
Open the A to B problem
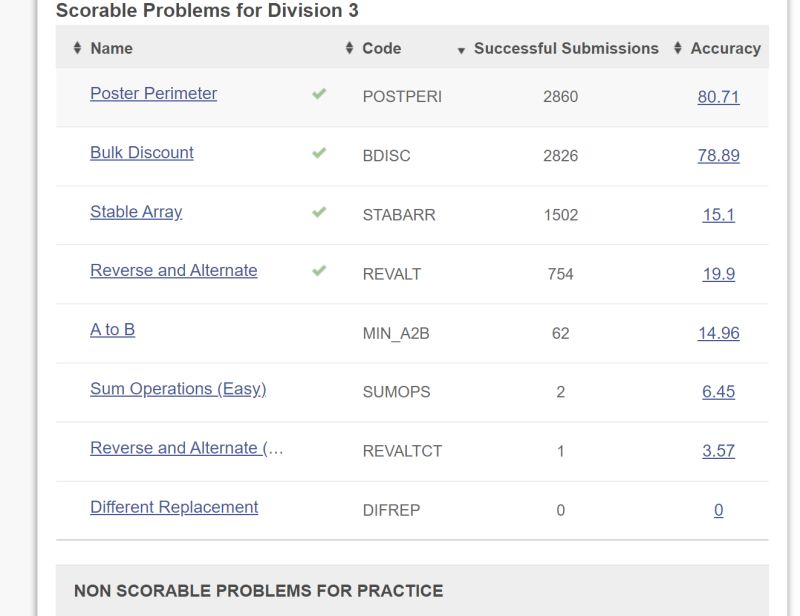tap(113, 330)
